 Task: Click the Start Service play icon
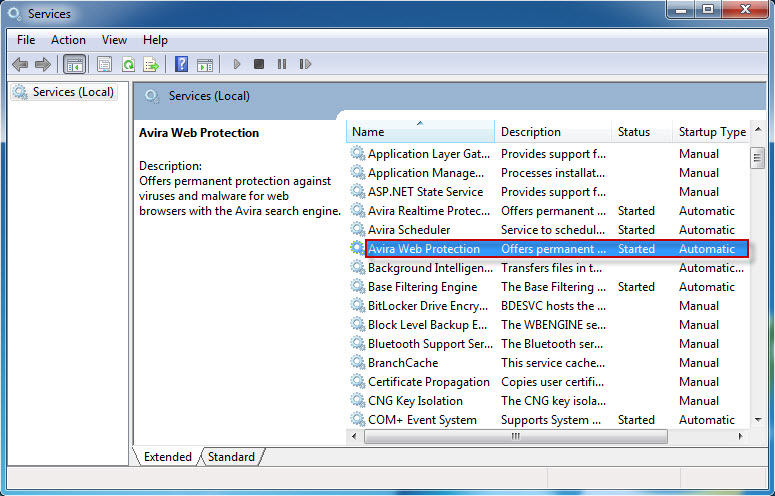(x=237, y=64)
